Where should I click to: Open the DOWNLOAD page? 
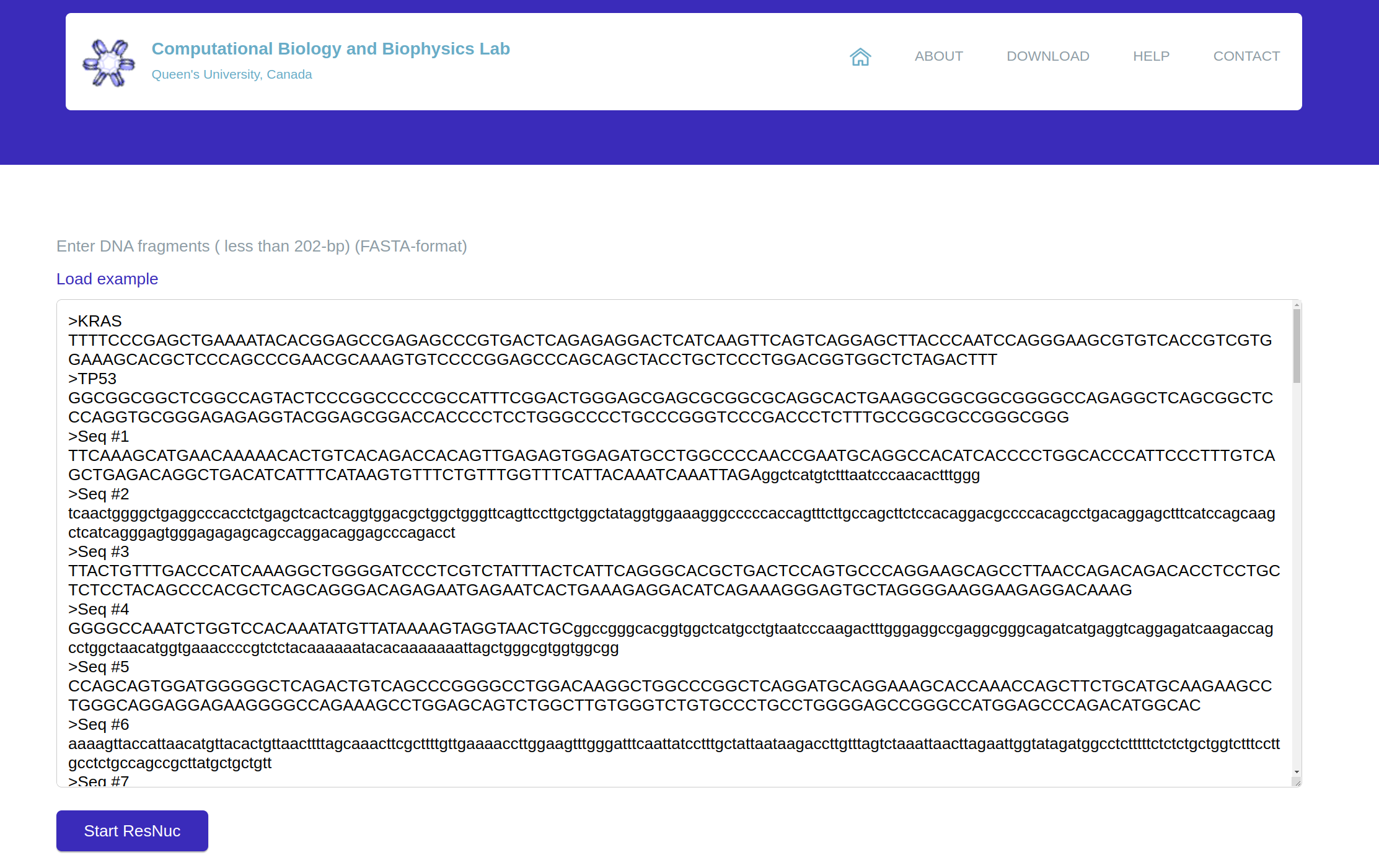1047,56
